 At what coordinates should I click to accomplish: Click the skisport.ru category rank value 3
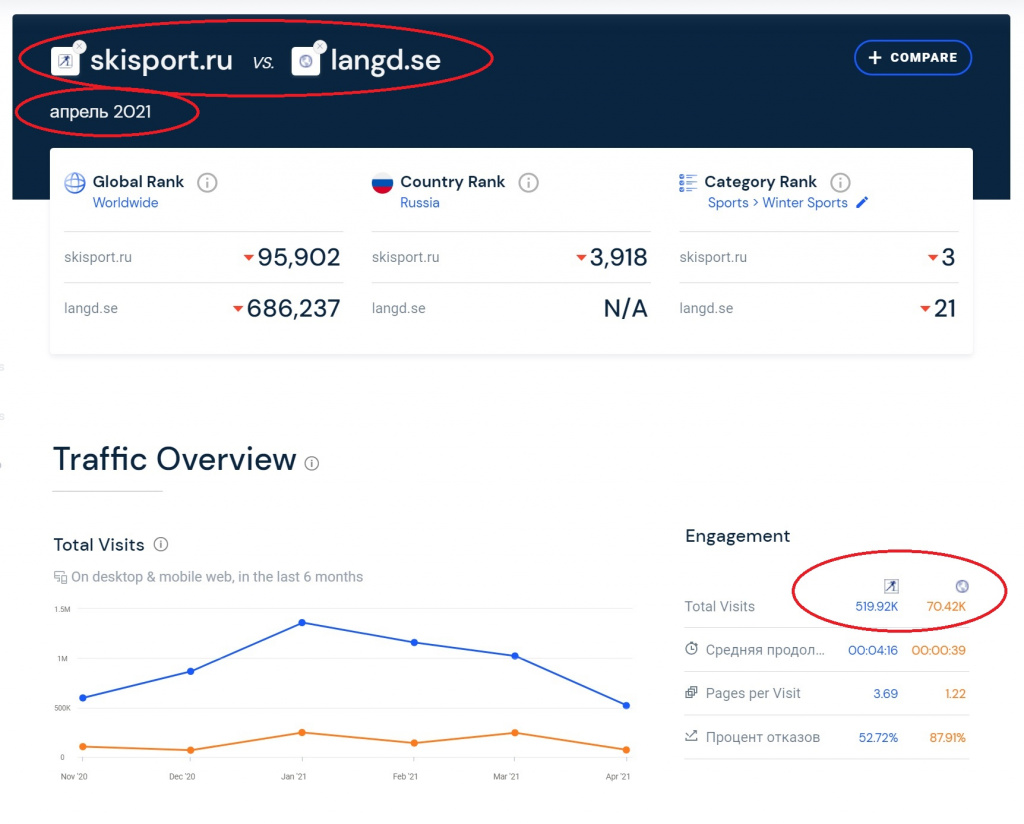click(x=948, y=257)
